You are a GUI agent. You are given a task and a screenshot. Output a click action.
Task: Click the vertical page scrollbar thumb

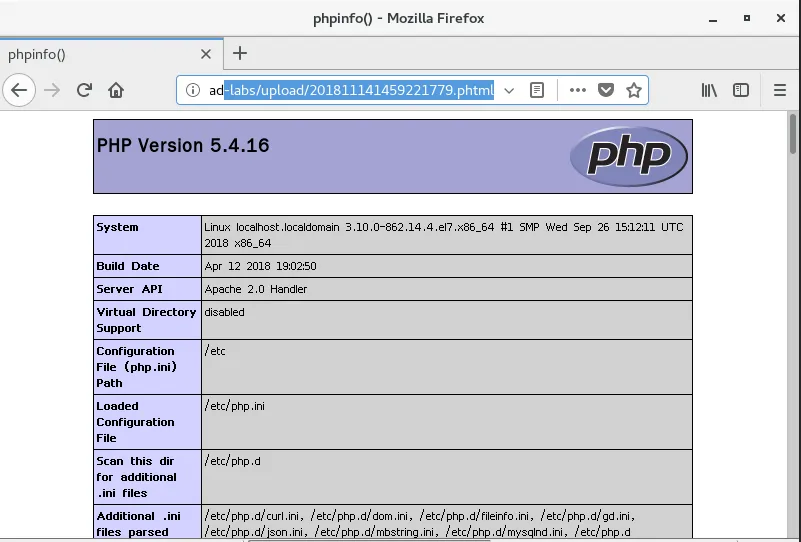click(x=792, y=135)
